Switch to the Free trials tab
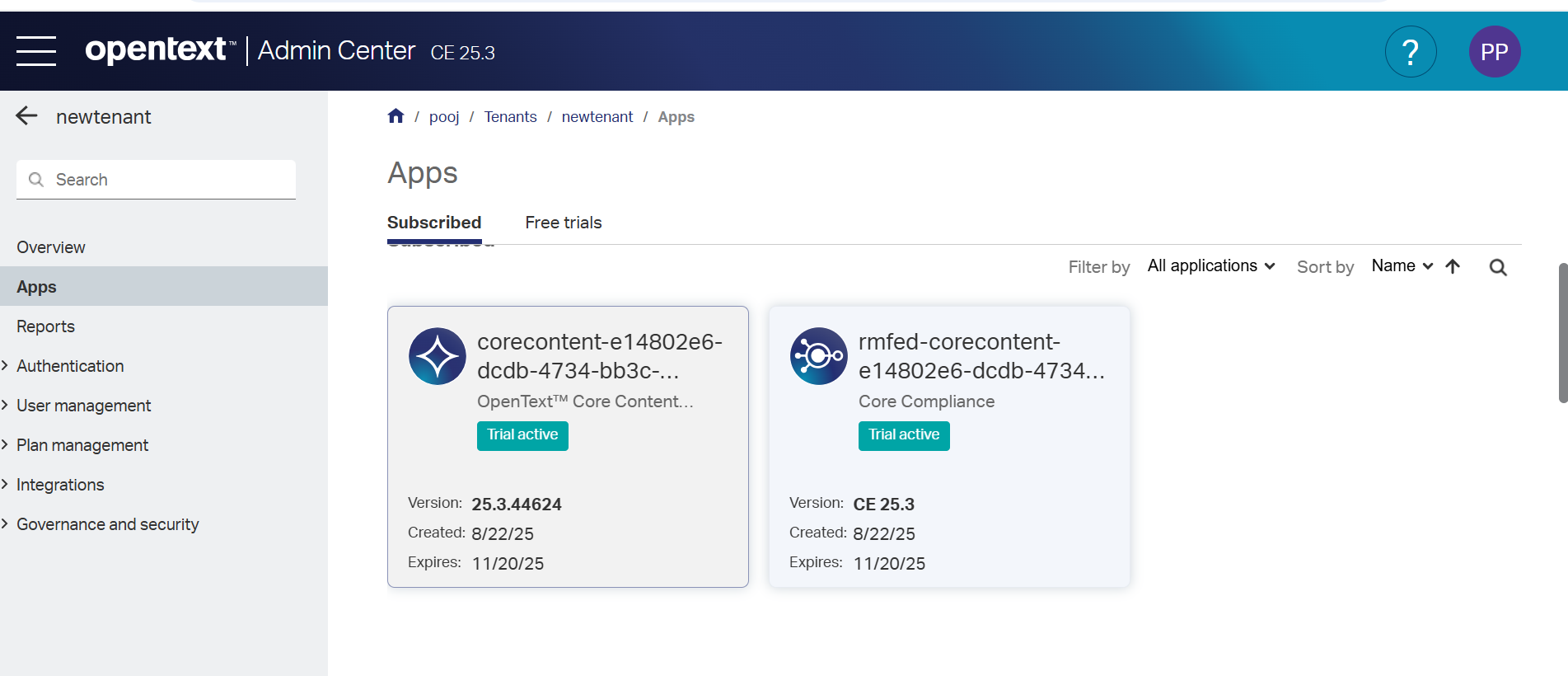The height and width of the screenshot is (676, 1568). point(564,223)
